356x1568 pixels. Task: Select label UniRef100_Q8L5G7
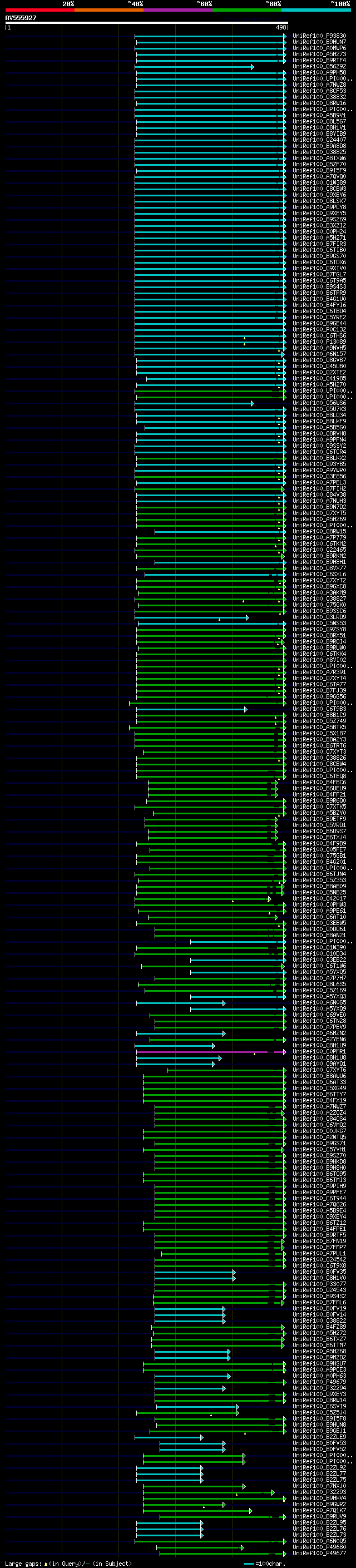(x=319, y=121)
